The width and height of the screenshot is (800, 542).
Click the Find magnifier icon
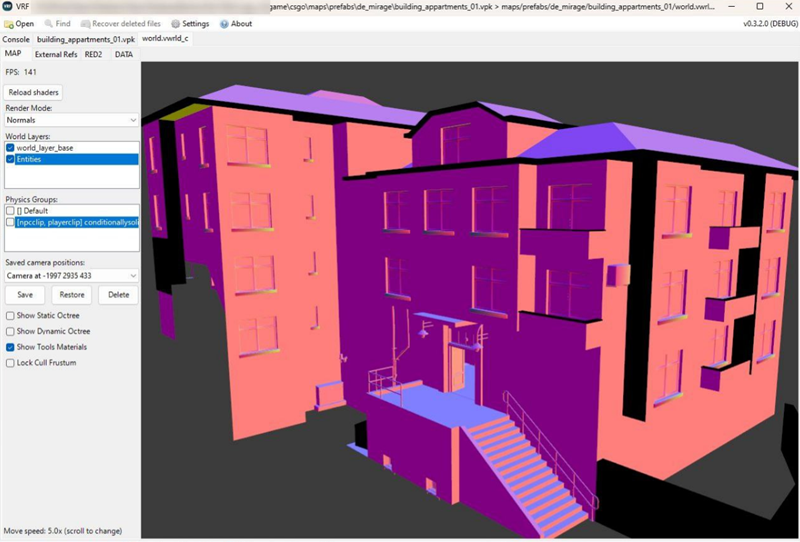pyautogui.click(x=49, y=23)
